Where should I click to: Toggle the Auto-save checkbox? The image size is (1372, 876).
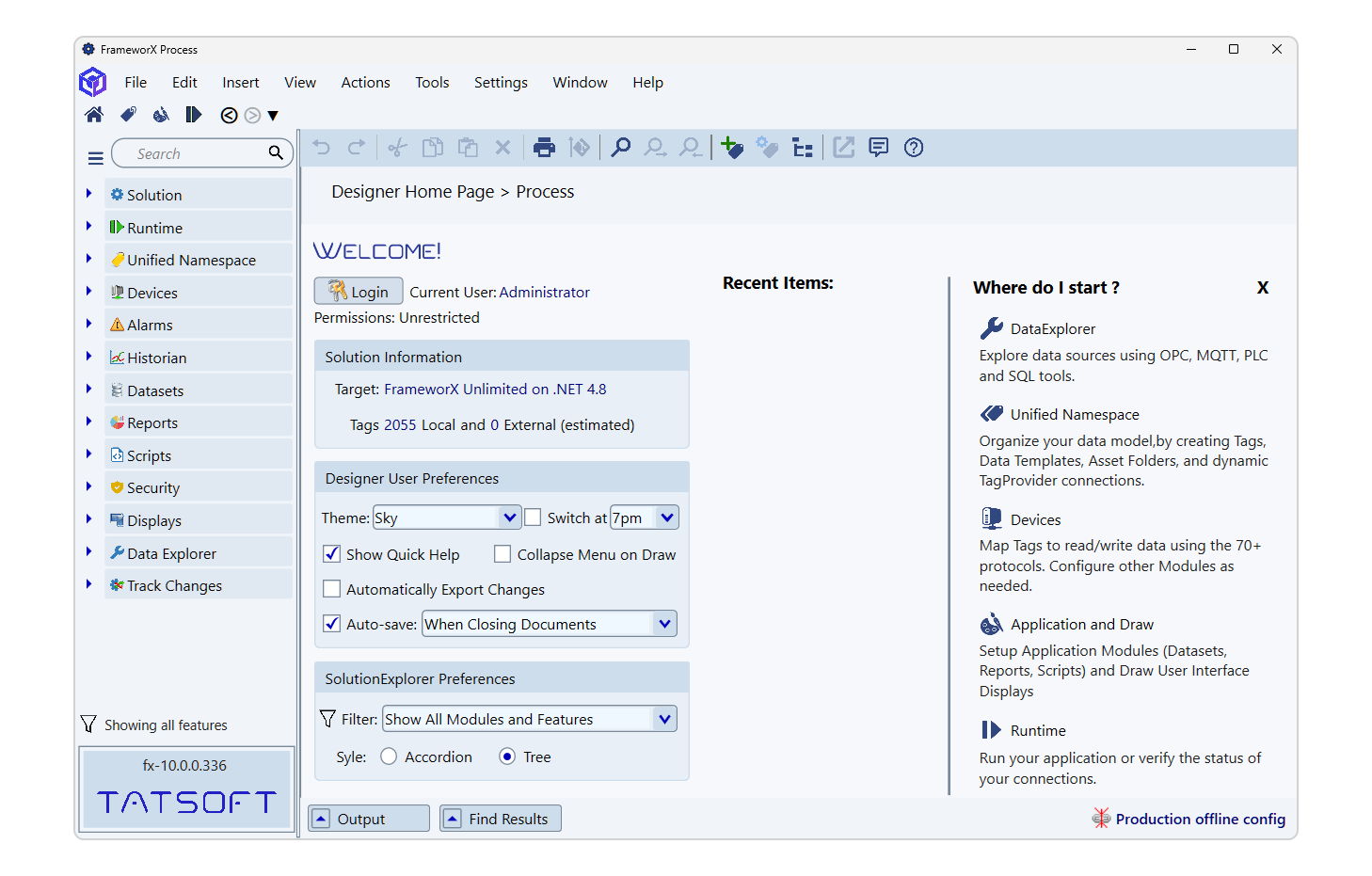[331, 623]
